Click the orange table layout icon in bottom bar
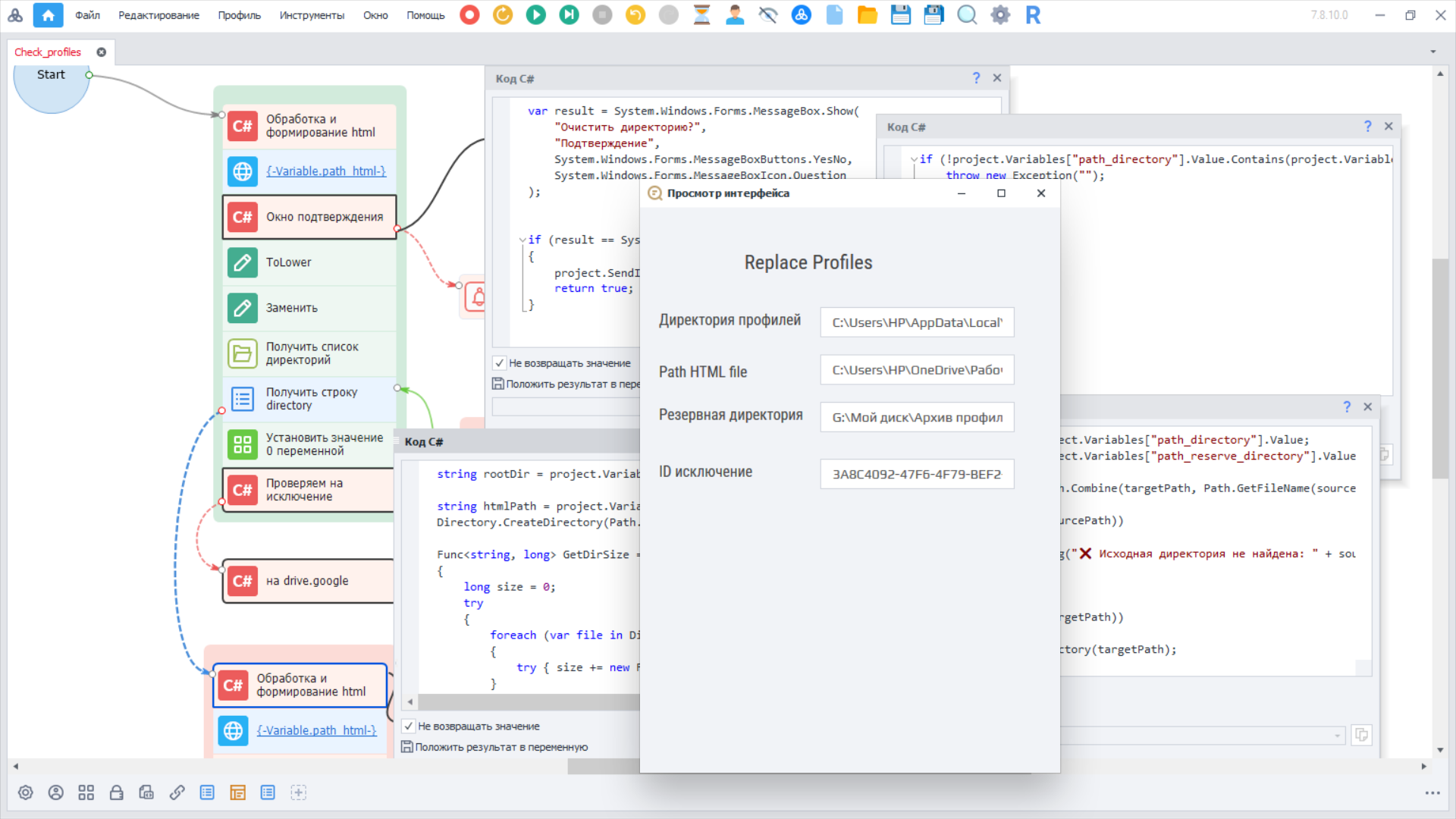Viewport: 1456px width, 819px height. tap(237, 792)
